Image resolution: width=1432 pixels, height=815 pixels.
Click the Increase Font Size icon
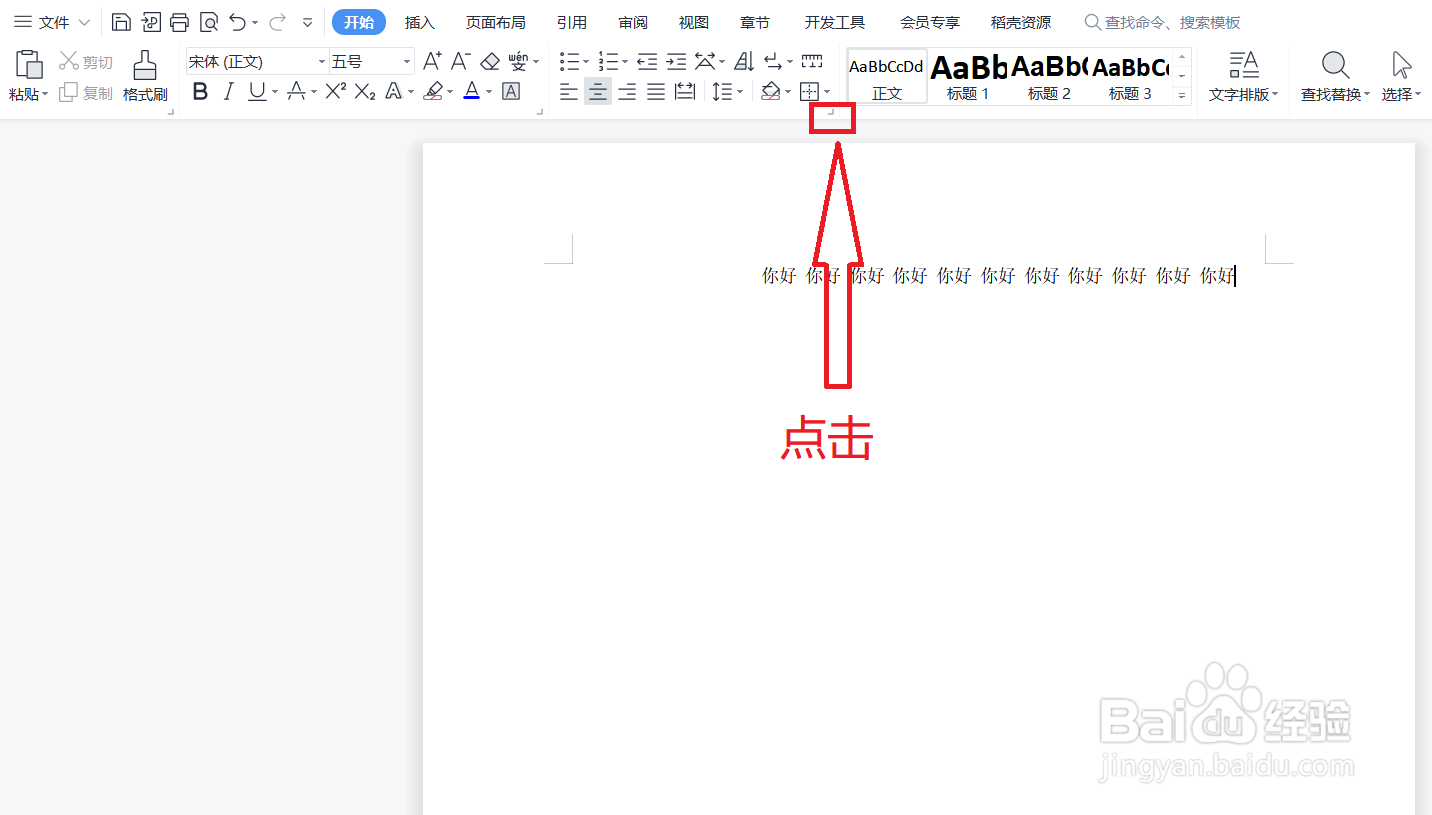pyautogui.click(x=430, y=61)
